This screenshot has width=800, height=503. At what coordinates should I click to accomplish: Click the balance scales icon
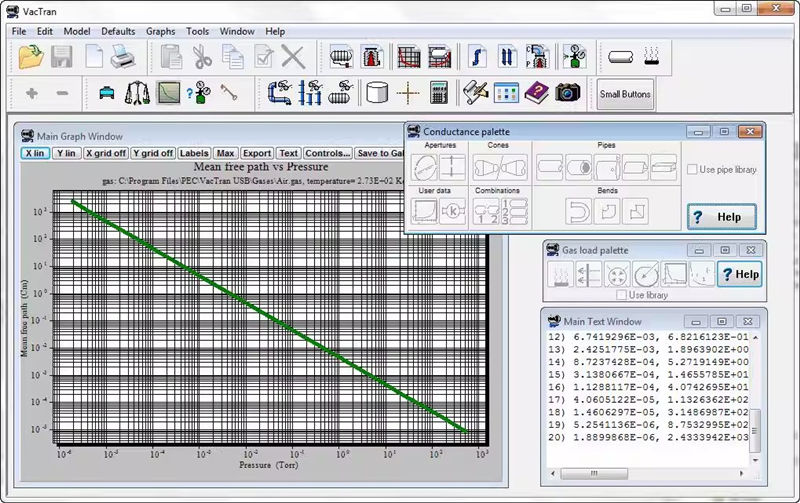point(137,93)
